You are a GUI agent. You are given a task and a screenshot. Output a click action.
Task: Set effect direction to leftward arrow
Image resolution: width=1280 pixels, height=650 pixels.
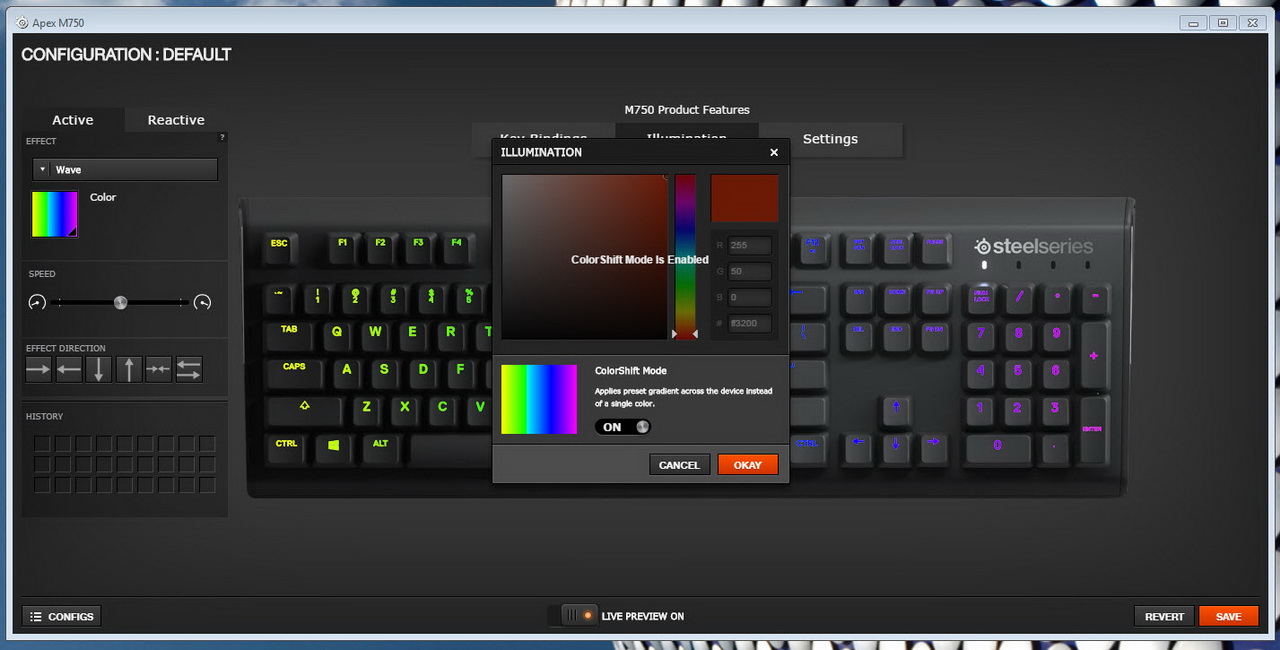coord(69,369)
